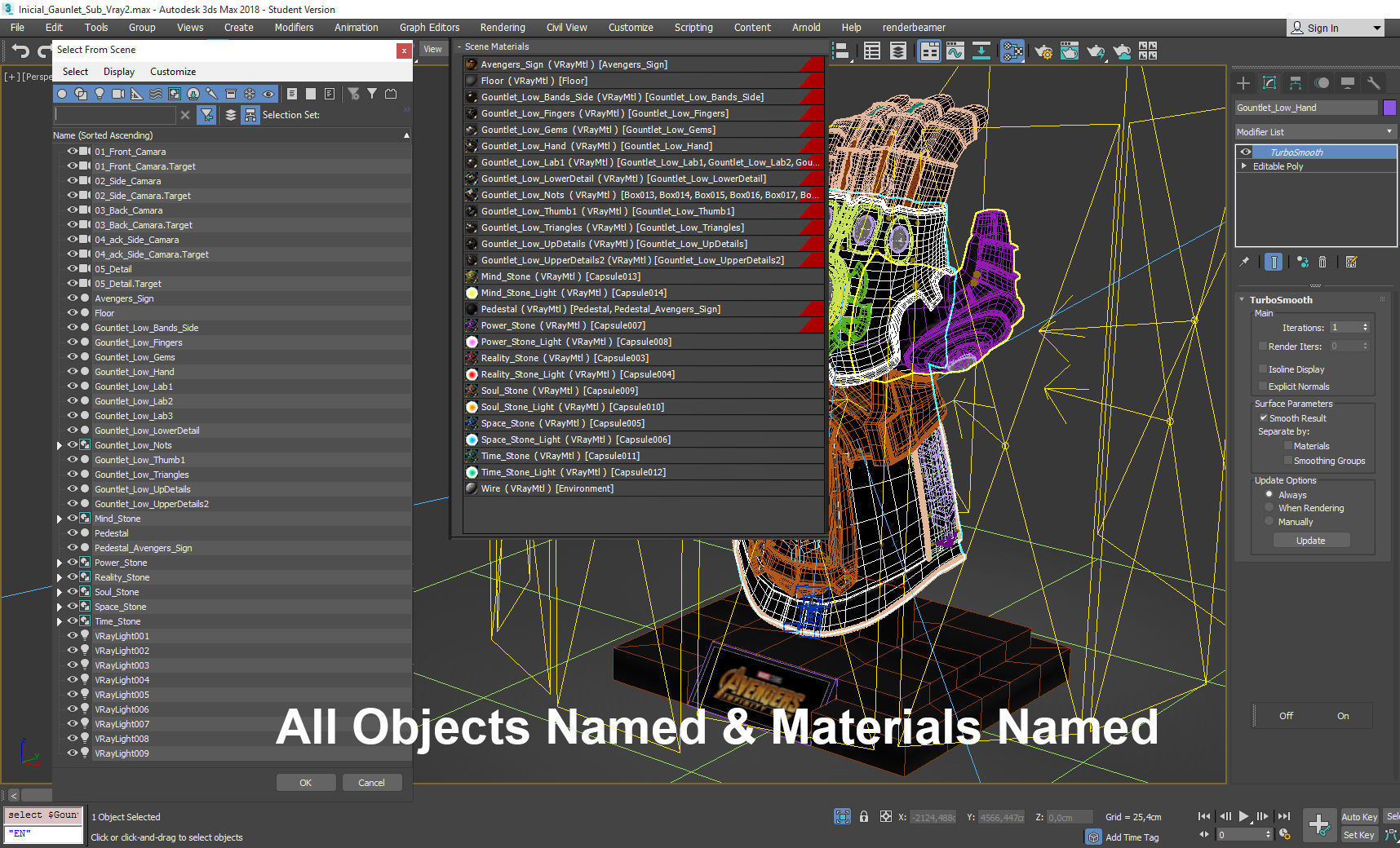Expand Gountlet_Low_Nots tree item
This screenshot has width=1400, height=848.
point(60,445)
